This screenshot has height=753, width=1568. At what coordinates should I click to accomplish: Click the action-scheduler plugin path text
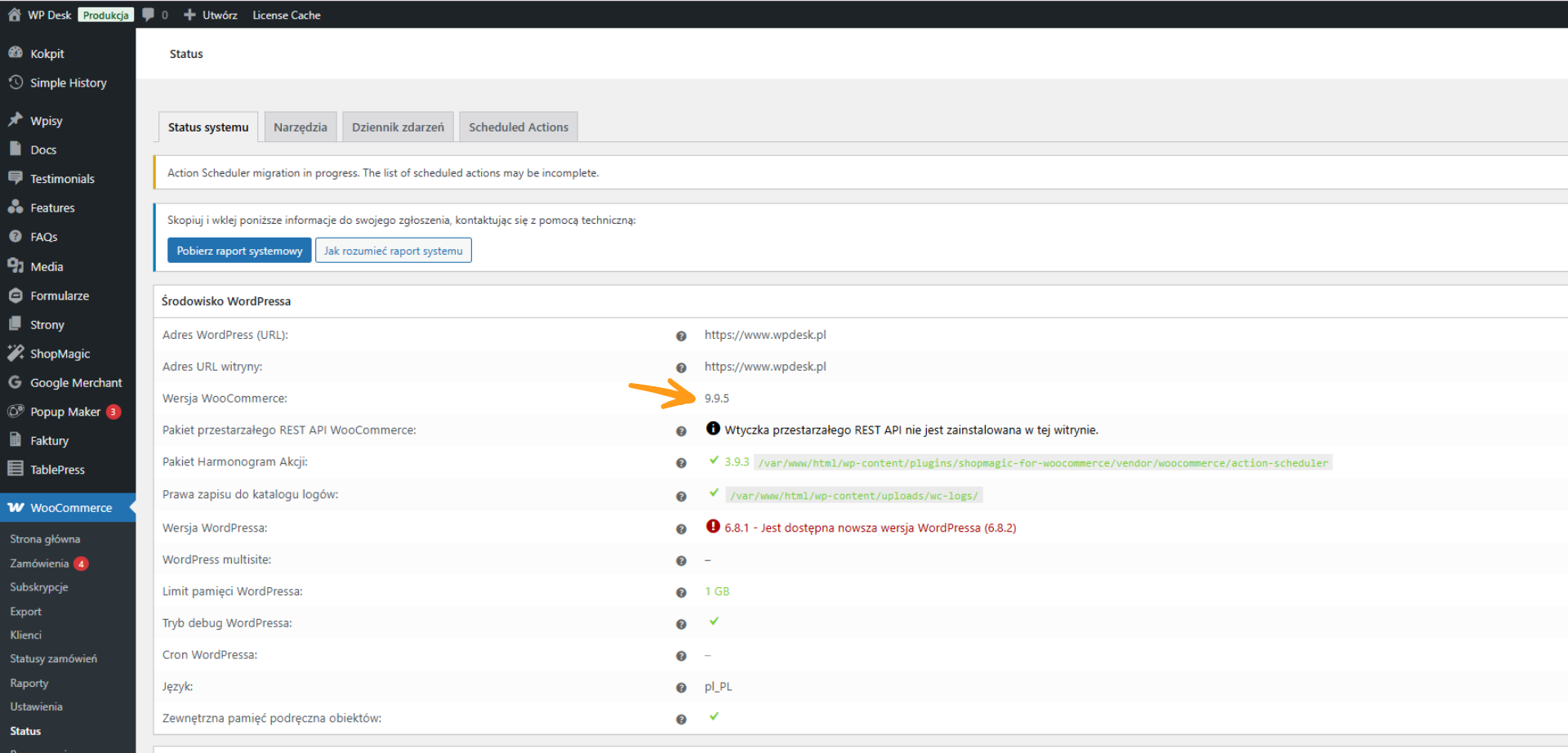[1043, 463]
